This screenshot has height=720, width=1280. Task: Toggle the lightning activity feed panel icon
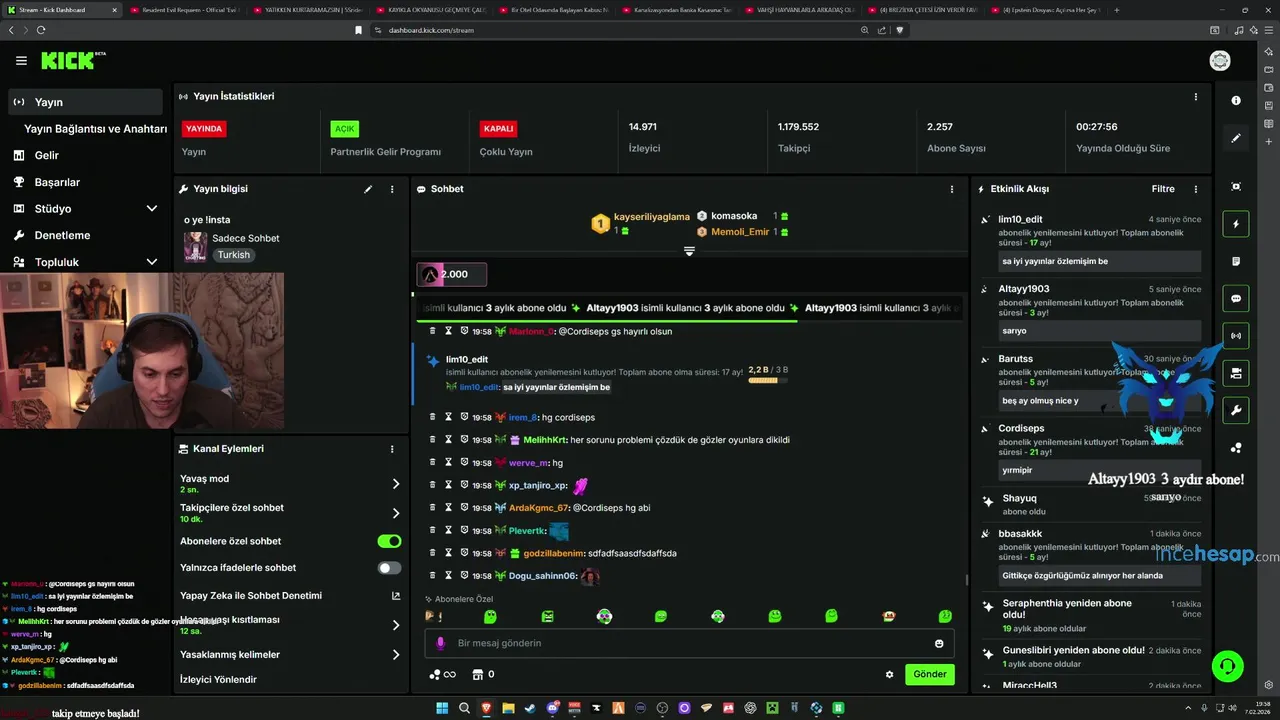1236,224
